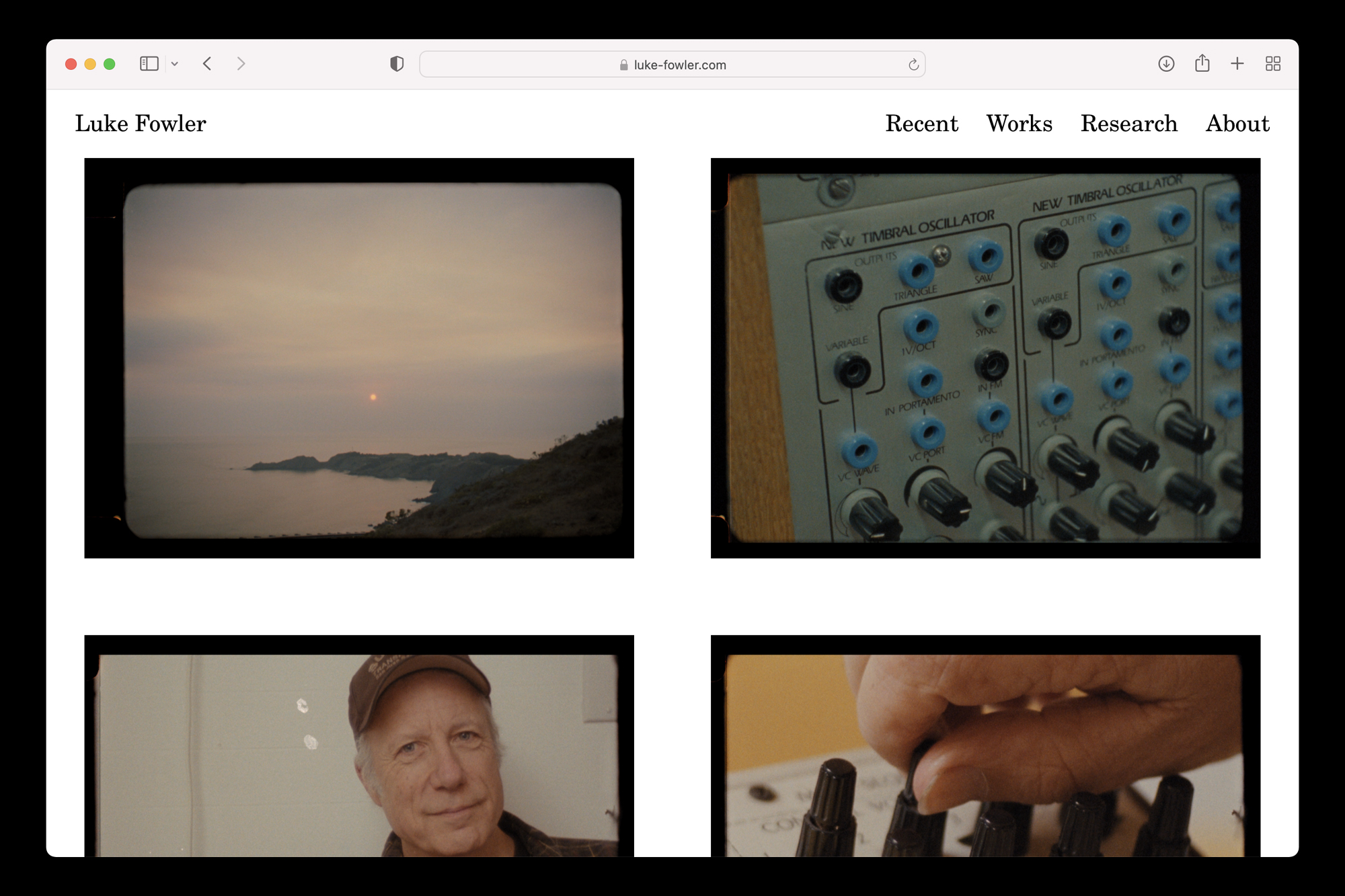Show the tab overview grid
Viewport: 1345px width, 896px height.
1272,64
